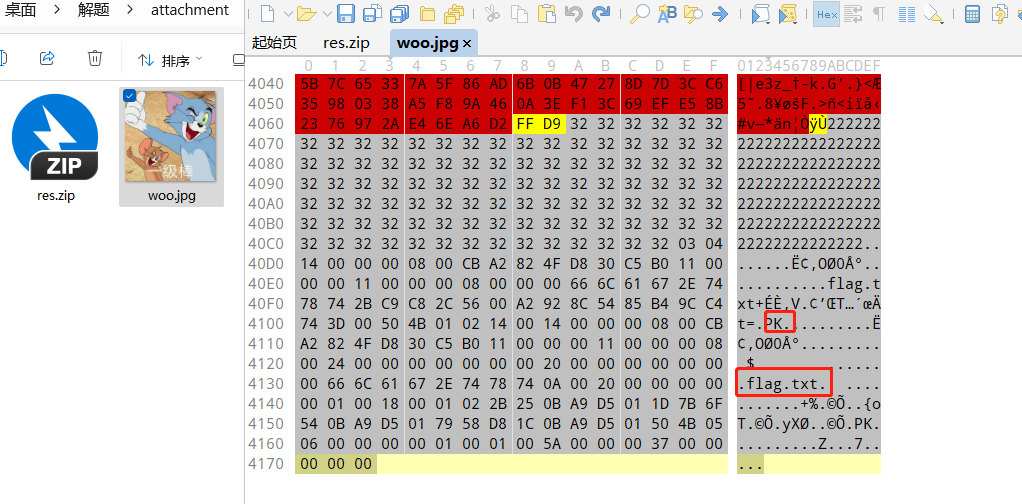Go to 解题 folder in breadcrumb
Image resolution: width=1022 pixels, height=504 pixels.
click(x=94, y=10)
